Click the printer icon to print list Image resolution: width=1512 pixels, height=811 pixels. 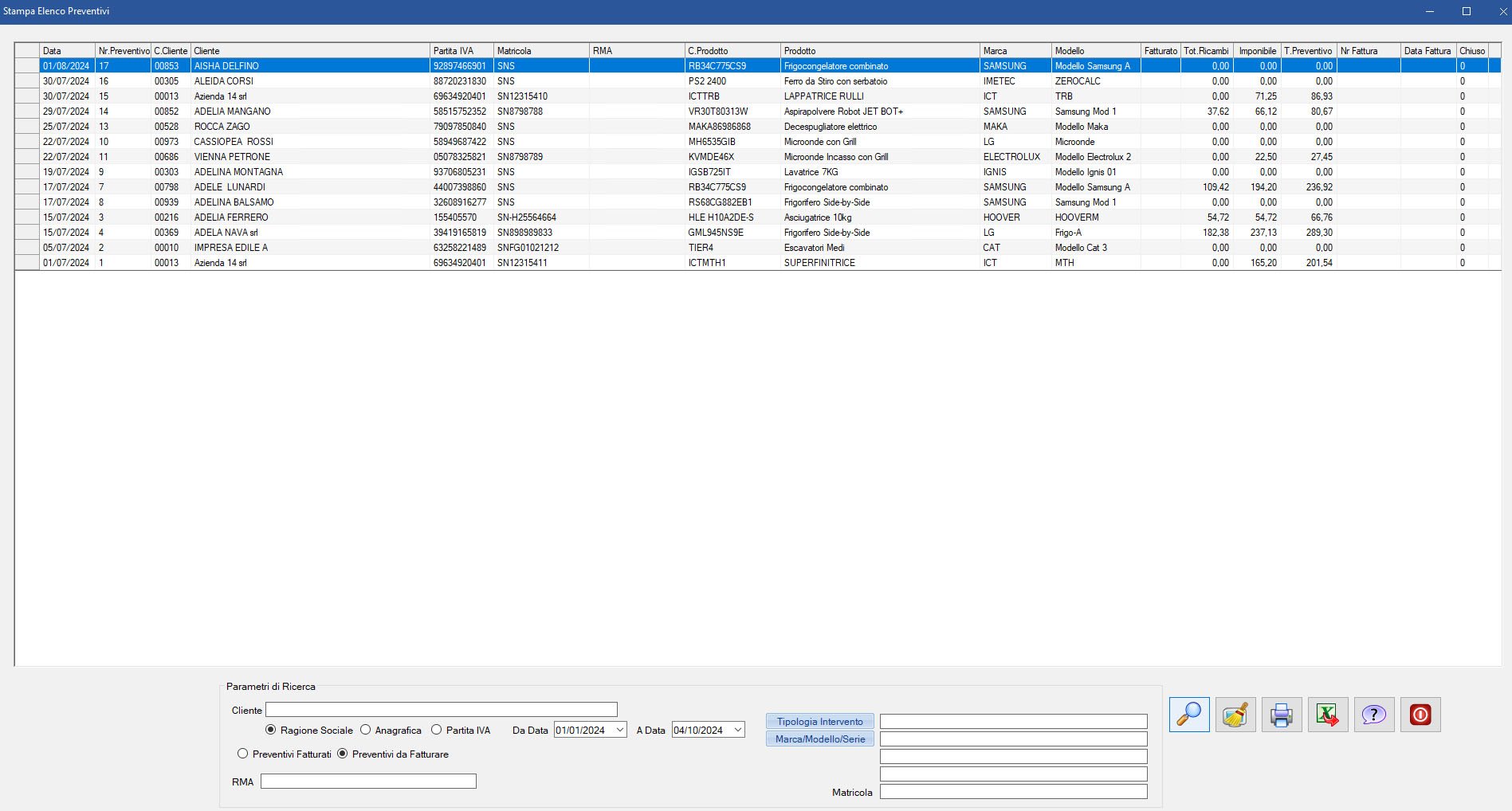[x=1281, y=715]
